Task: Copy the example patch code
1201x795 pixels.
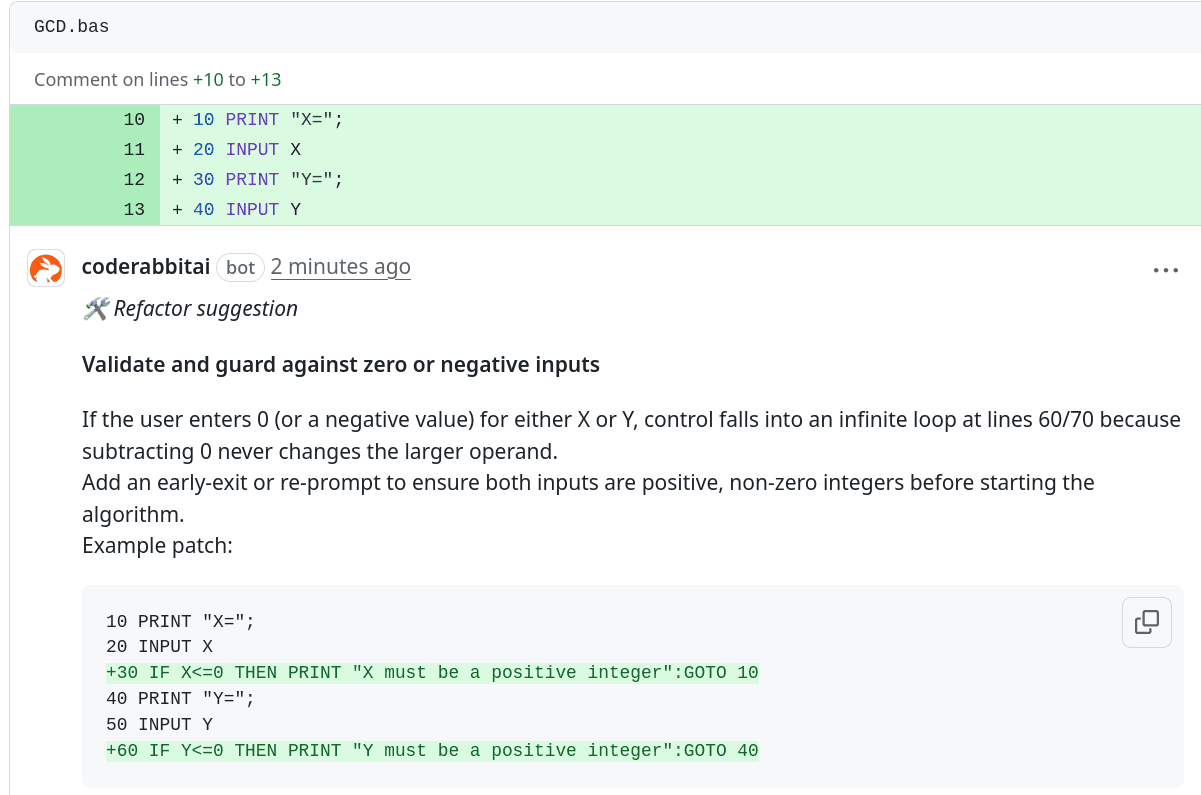Action: tap(1146, 622)
